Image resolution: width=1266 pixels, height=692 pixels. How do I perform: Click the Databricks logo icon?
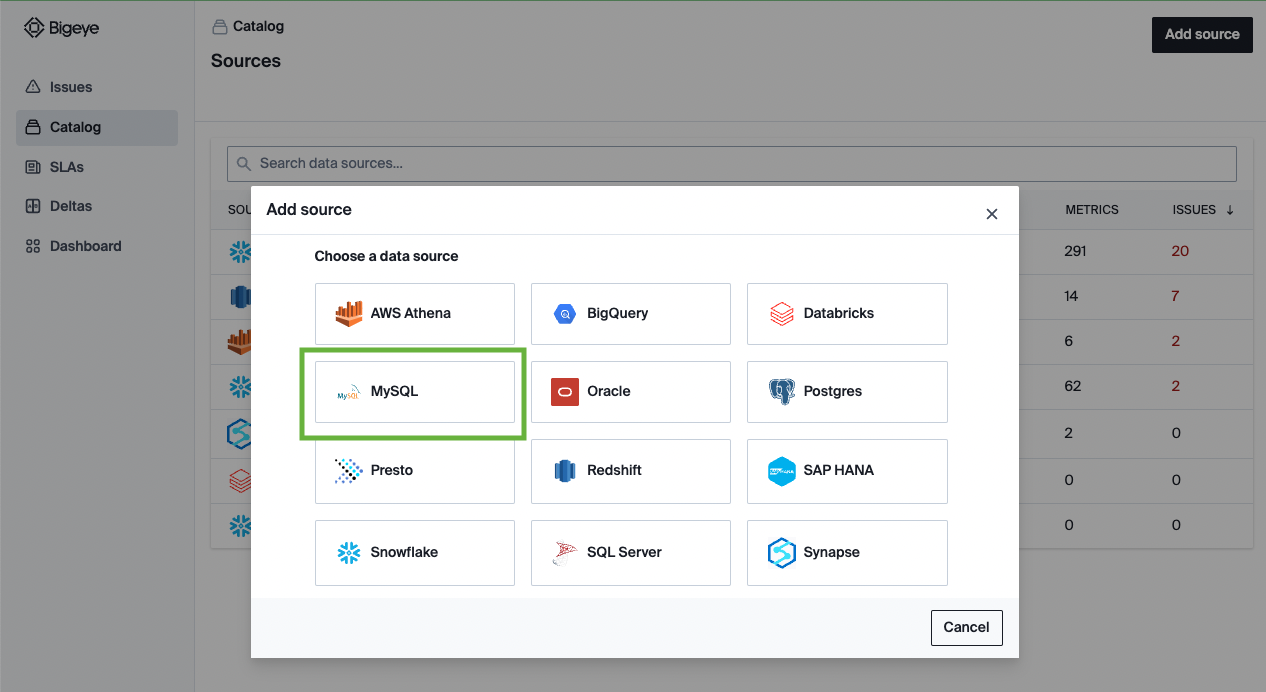[781, 314]
